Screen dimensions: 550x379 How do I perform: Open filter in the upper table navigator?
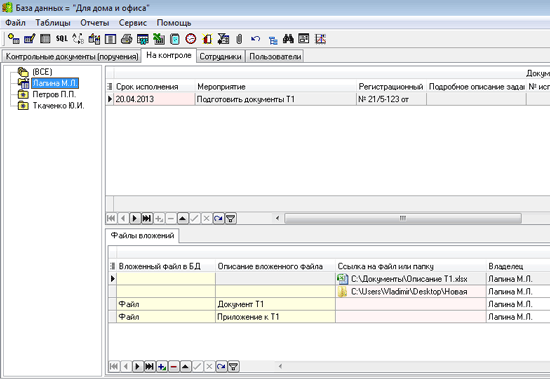click(230, 219)
